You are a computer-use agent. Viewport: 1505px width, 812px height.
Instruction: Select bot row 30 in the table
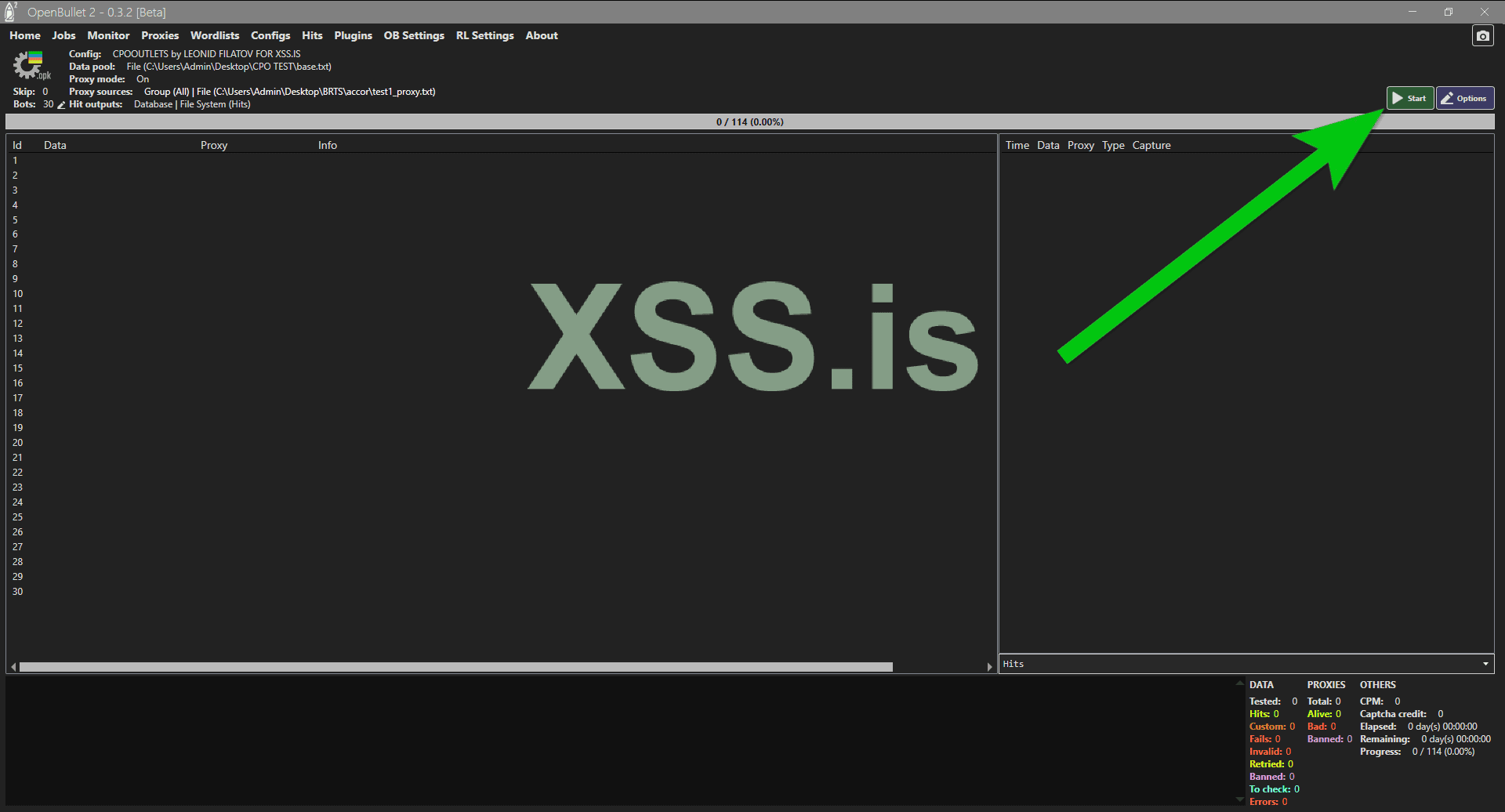pos(502,592)
